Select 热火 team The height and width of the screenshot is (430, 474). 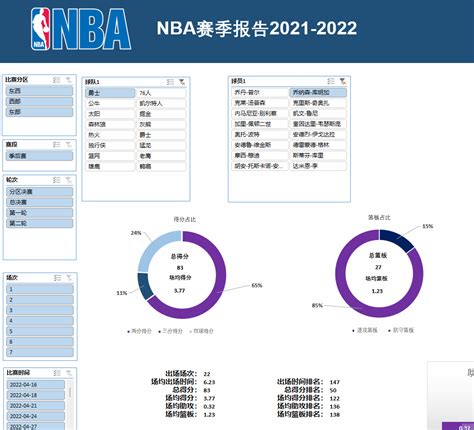pos(110,135)
